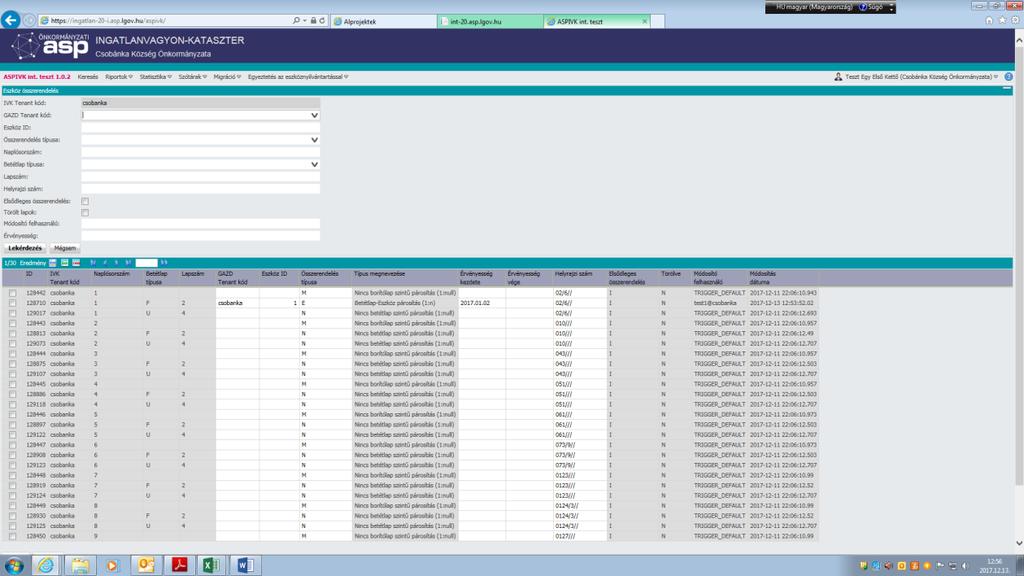Open Word on the taskbar
This screenshot has height=576, width=1024.
pyautogui.click(x=245, y=565)
